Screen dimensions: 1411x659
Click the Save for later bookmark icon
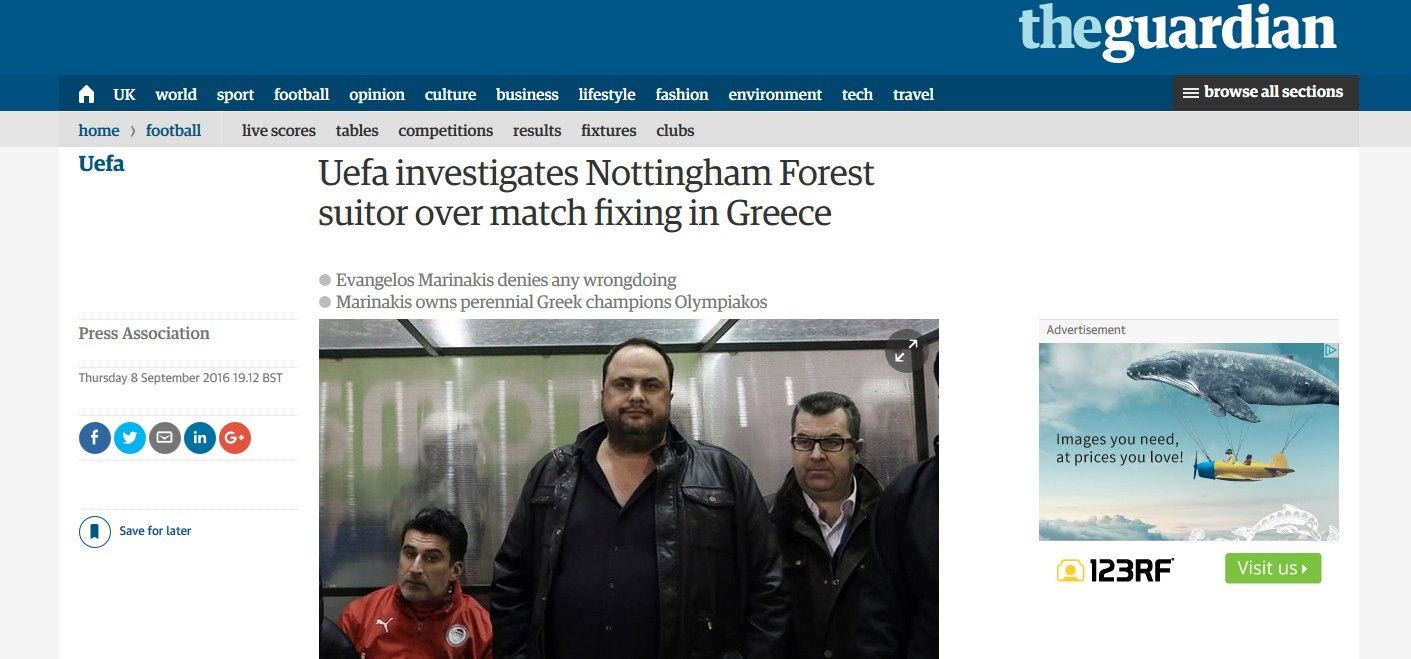point(95,531)
